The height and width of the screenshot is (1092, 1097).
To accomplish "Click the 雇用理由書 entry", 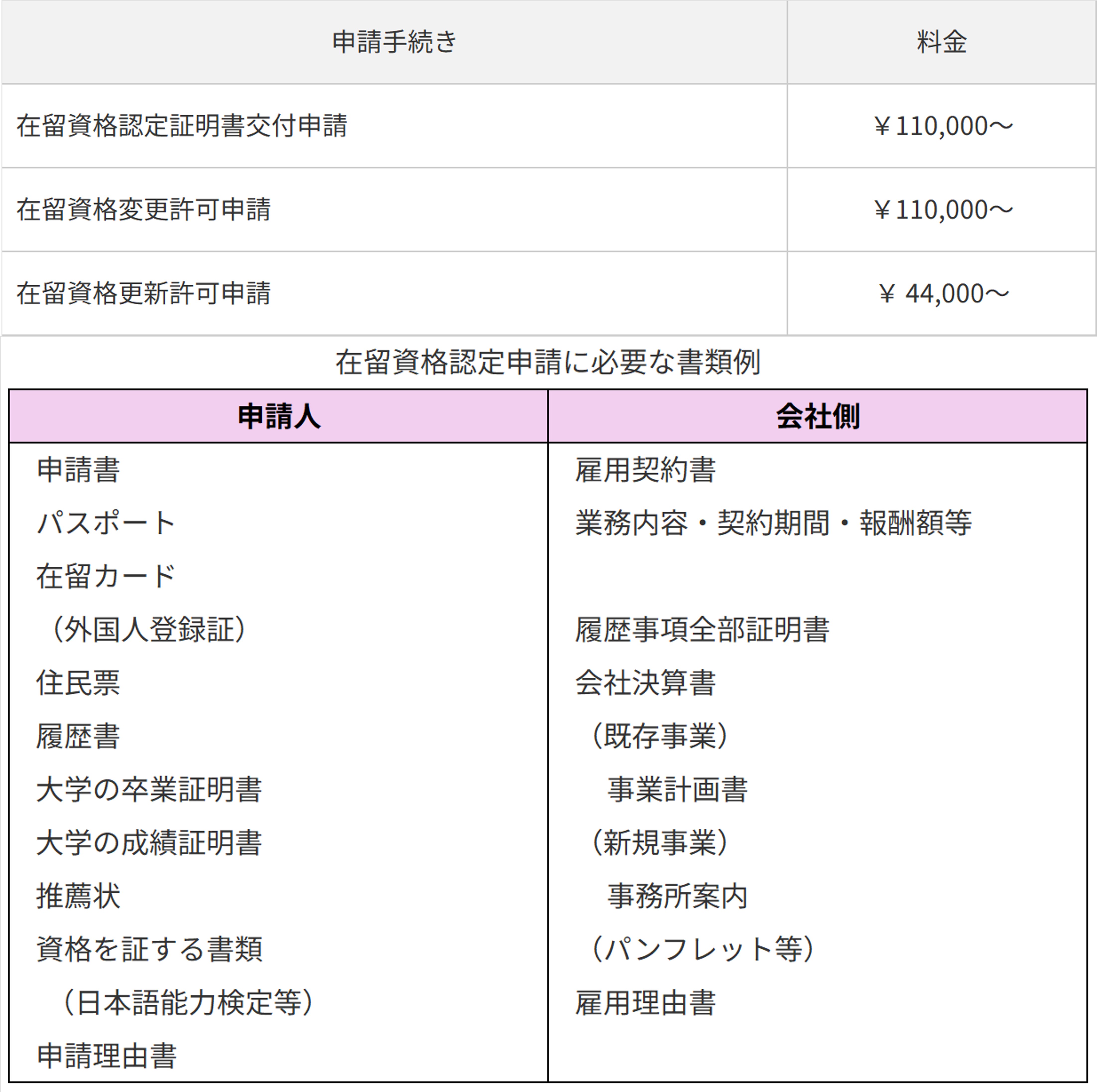I will pyautogui.click(x=645, y=1003).
